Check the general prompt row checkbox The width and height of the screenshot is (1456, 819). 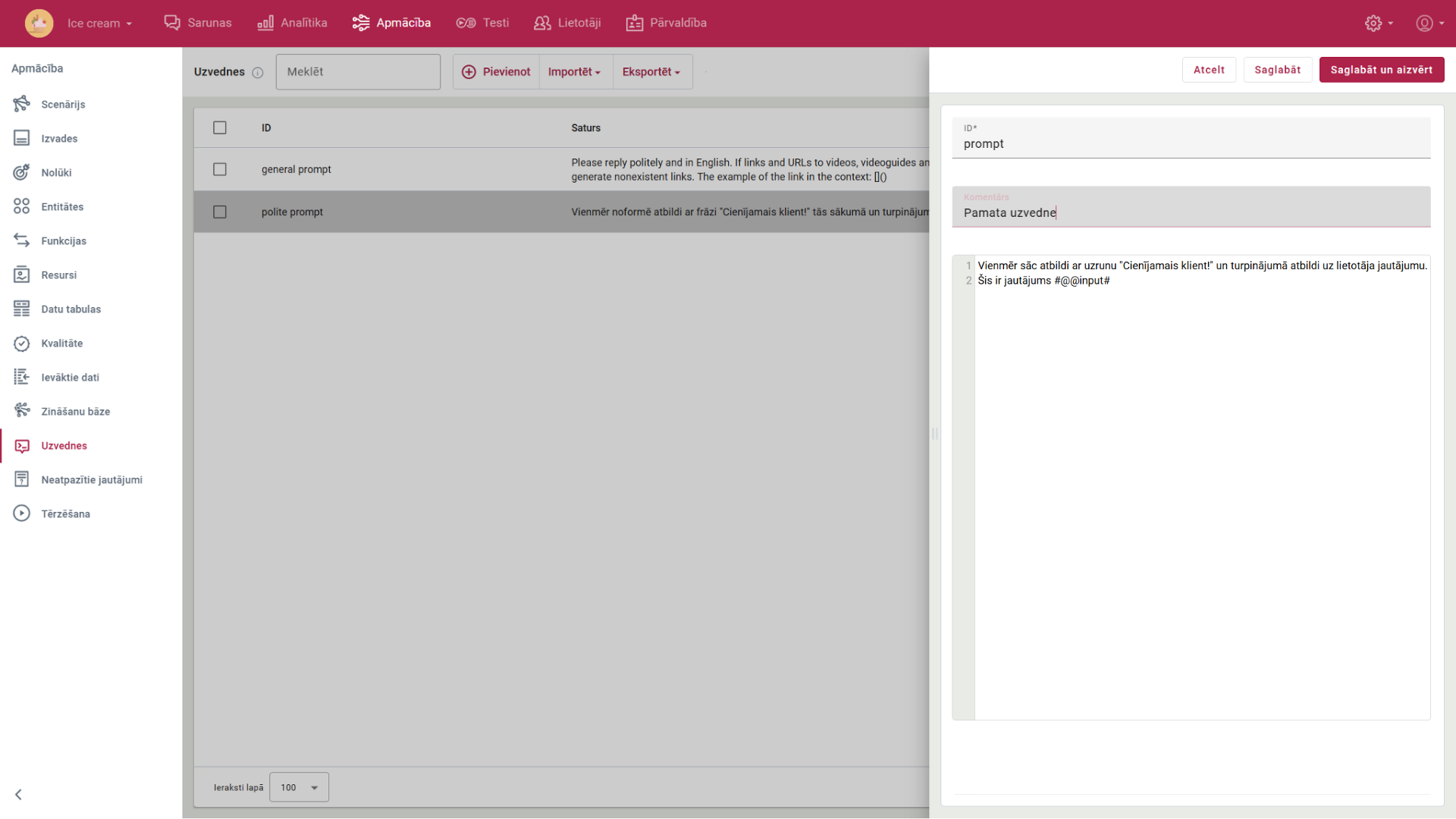(x=220, y=169)
